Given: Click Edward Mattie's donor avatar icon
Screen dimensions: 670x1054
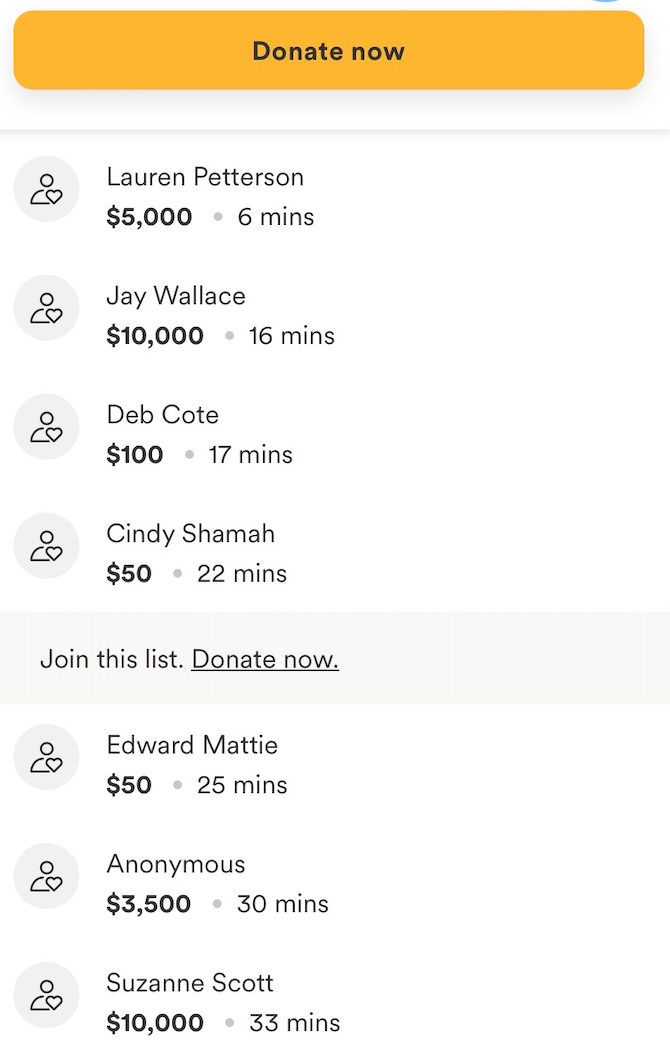Looking at the screenshot, I should [46, 757].
